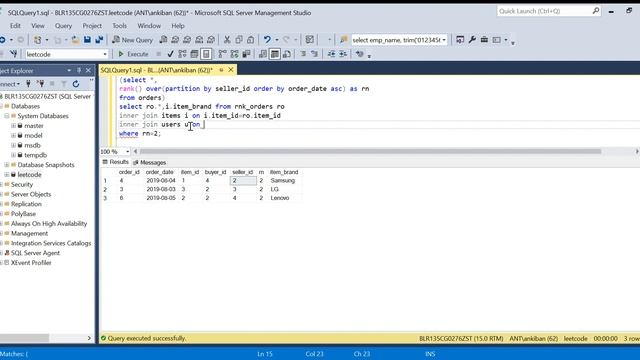Refresh the Object Explorer
Image resolution: width=640 pixels, height=360 pixels.
[x=76, y=84]
